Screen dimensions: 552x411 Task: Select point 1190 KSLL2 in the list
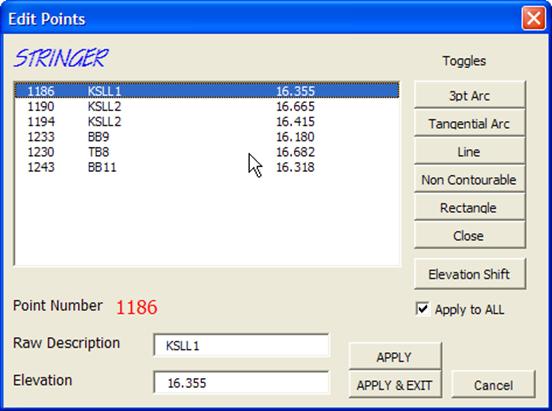tap(207, 106)
